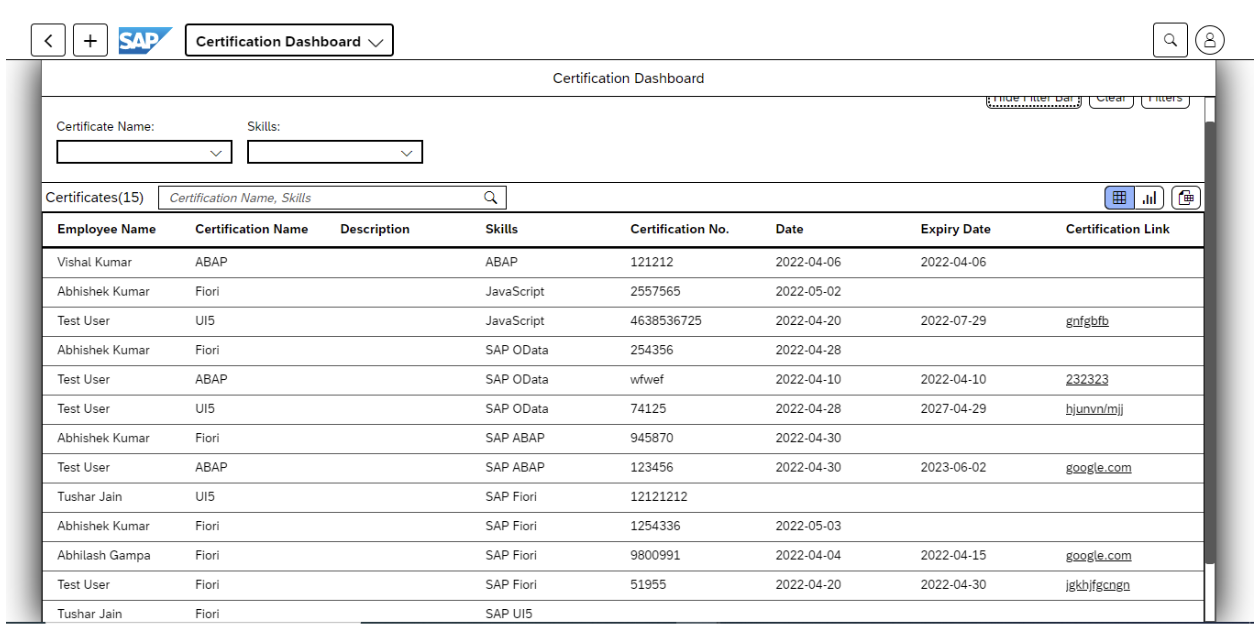This screenshot has height=630, width=1258.
Task: Open the Certificate Name dropdown
Action: tap(144, 152)
